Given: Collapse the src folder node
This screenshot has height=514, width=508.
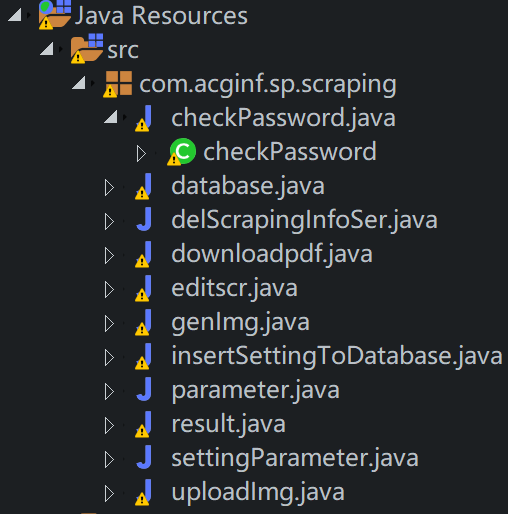Looking at the screenshot, I should click(x=47, y=49).
